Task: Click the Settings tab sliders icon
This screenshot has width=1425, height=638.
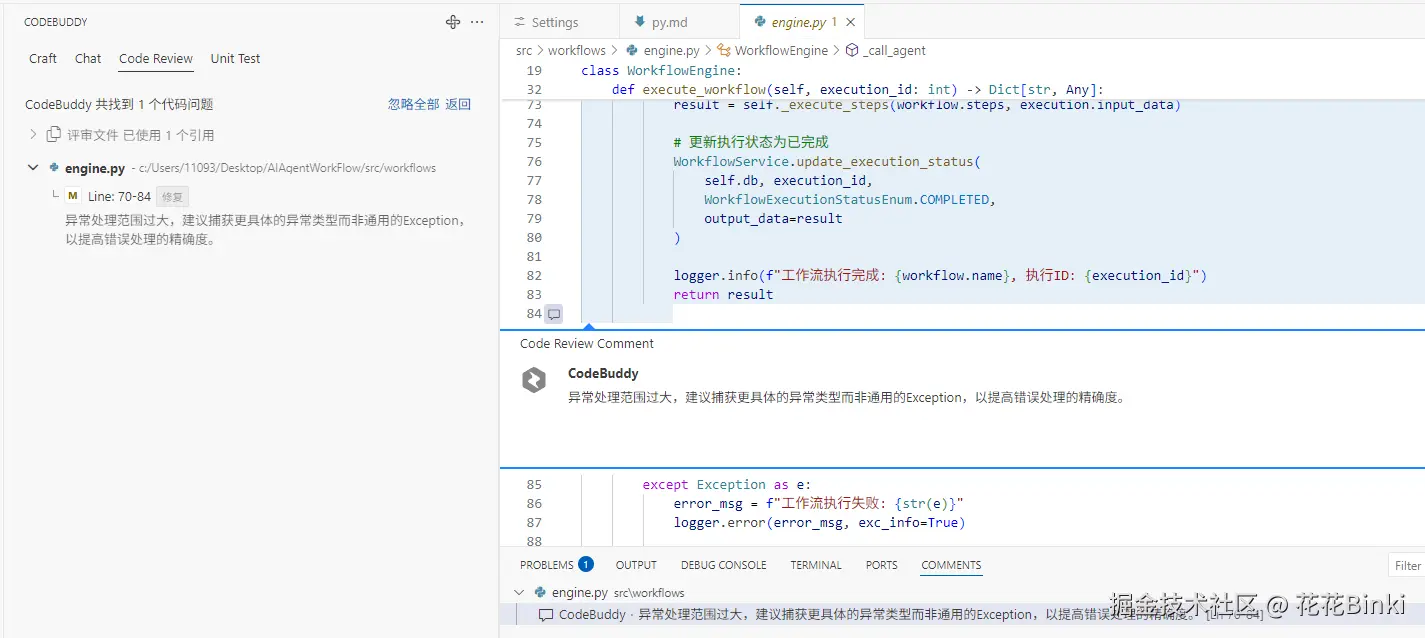Action: 519,22
